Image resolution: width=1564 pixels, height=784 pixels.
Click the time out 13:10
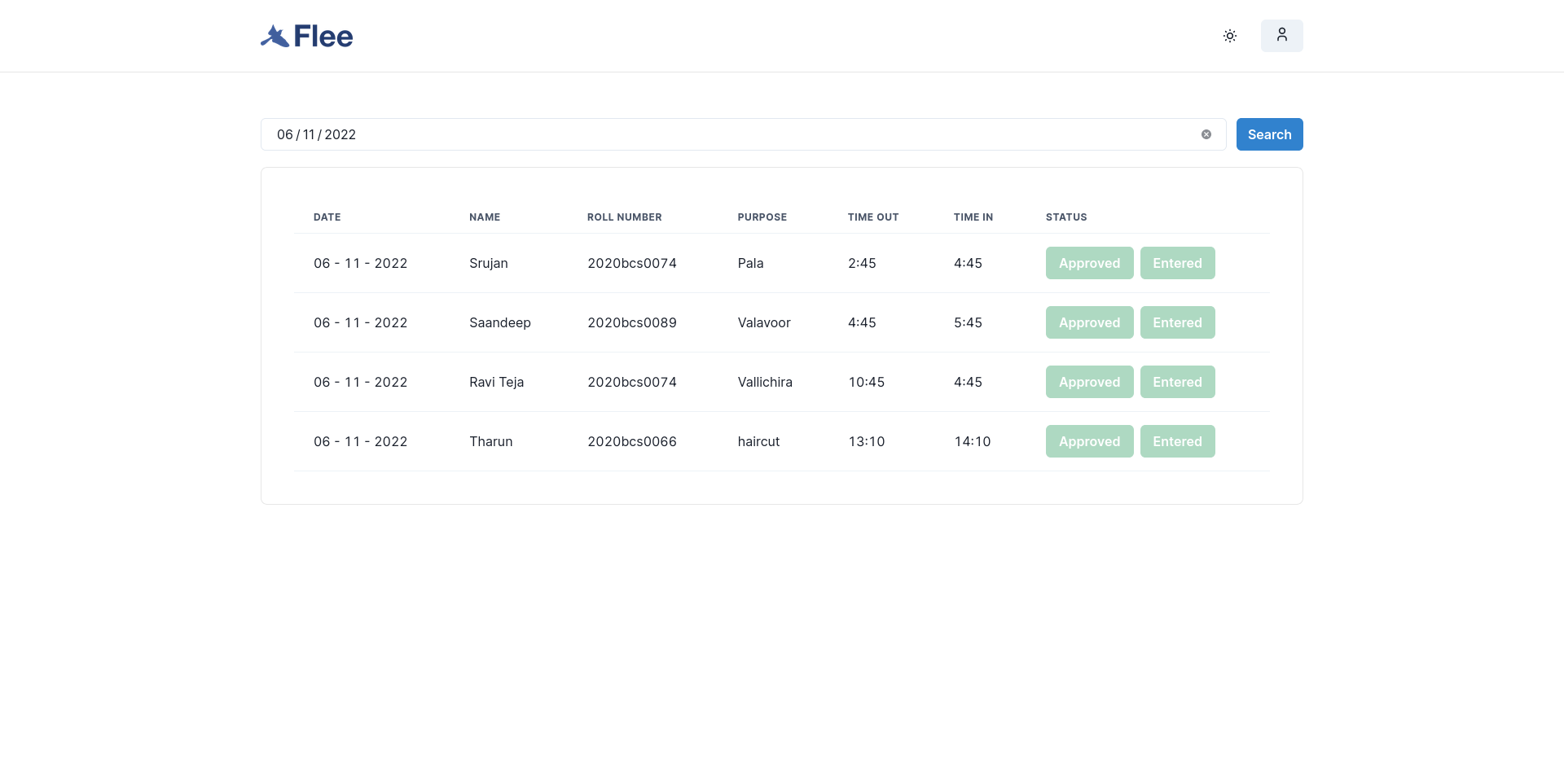(867, 441)
